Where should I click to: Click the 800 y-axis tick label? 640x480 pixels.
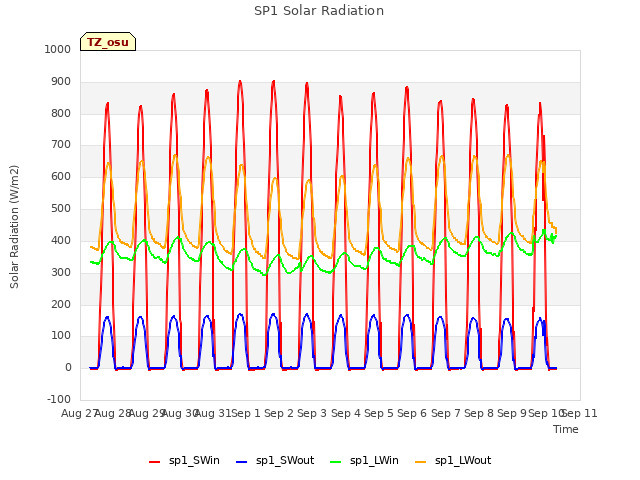pyautogui.click(x=60, y=113)
